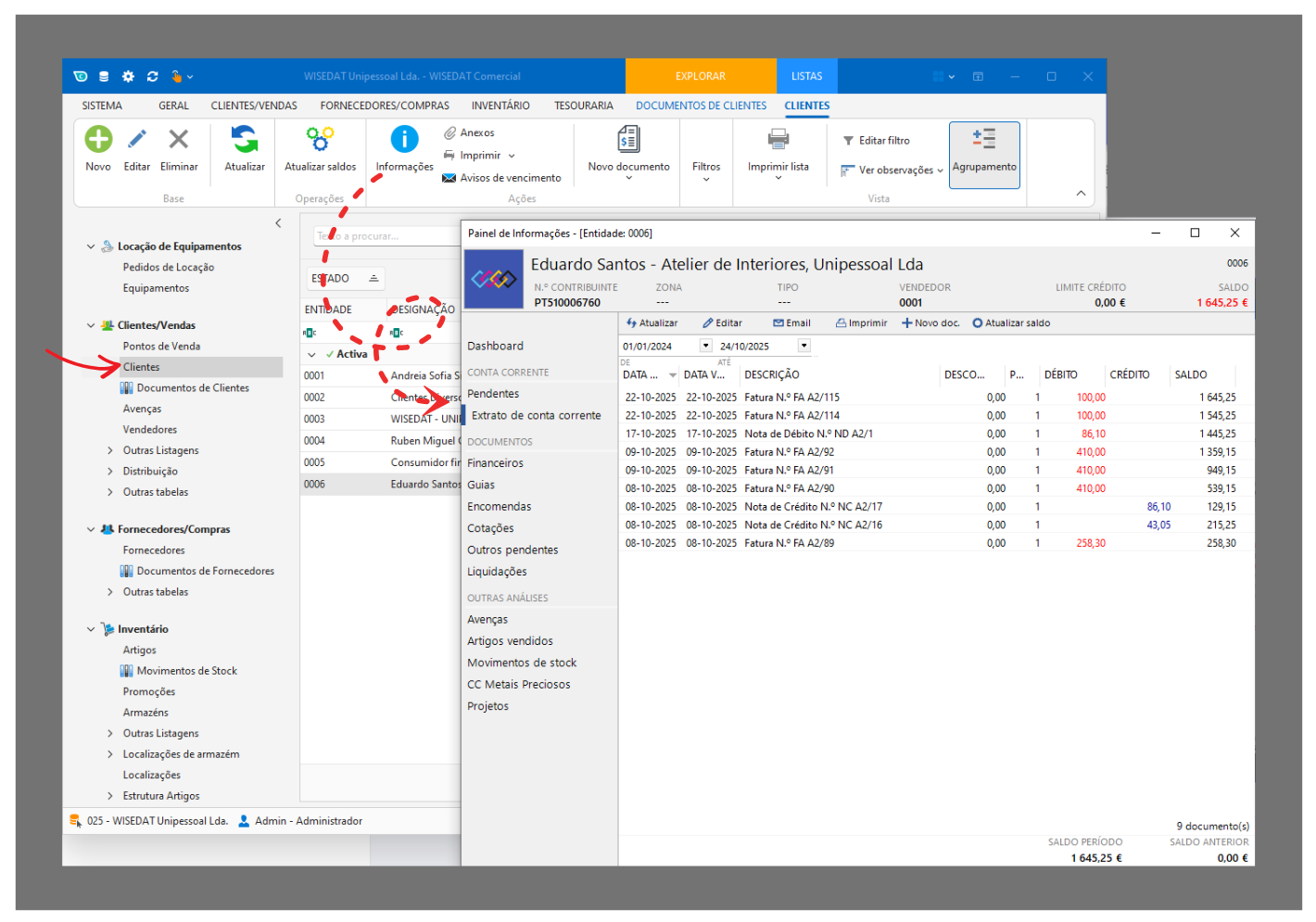The width and height of the screenshot is (1316, 922).
Task: Collapse the Activa group in list
Action: [311, 354]
